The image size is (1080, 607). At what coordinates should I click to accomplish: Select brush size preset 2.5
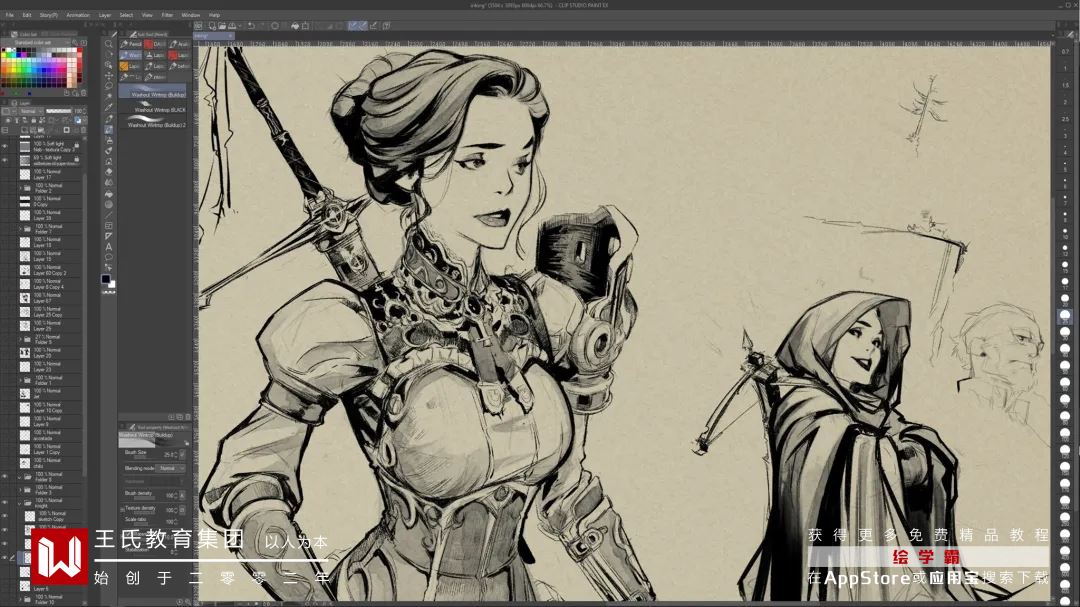click(x=1066, y=119)
